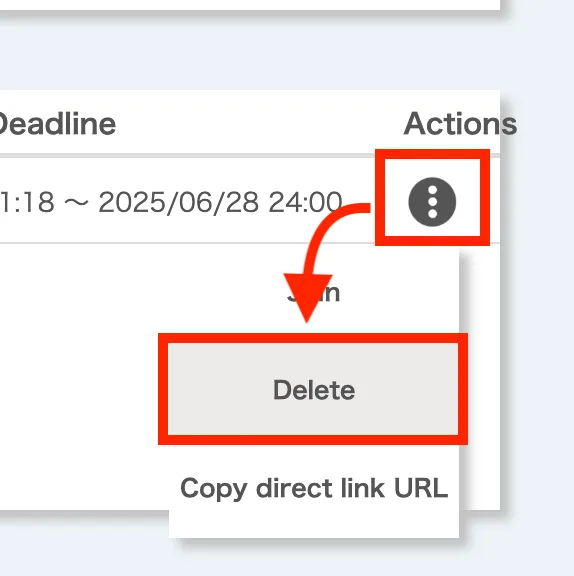Viewport: 574px width, 576px height.
Task: Choose Copy direct link URL
Action: click(x=314, y=488)
